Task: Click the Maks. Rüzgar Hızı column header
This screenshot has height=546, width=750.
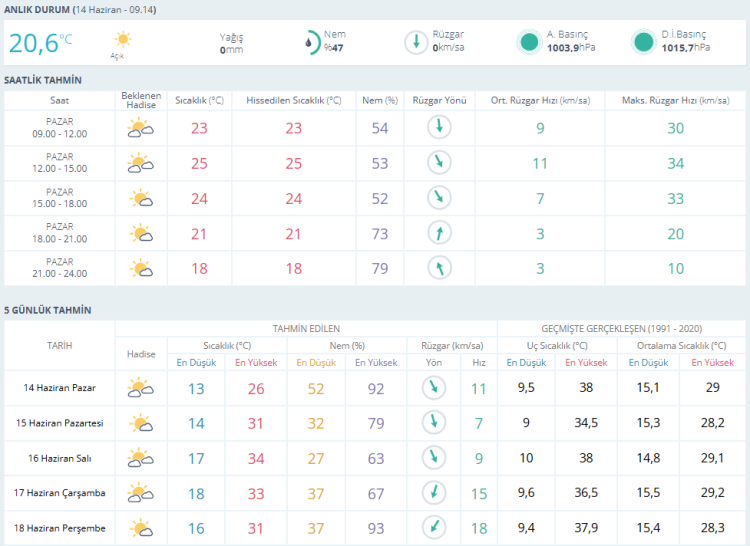Action: (x=675, y=100)
